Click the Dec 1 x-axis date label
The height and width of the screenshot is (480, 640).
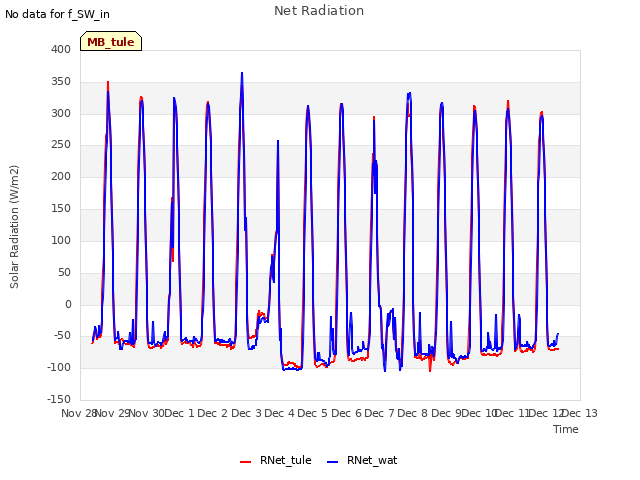pyautogui.click(x=180, y=413)
